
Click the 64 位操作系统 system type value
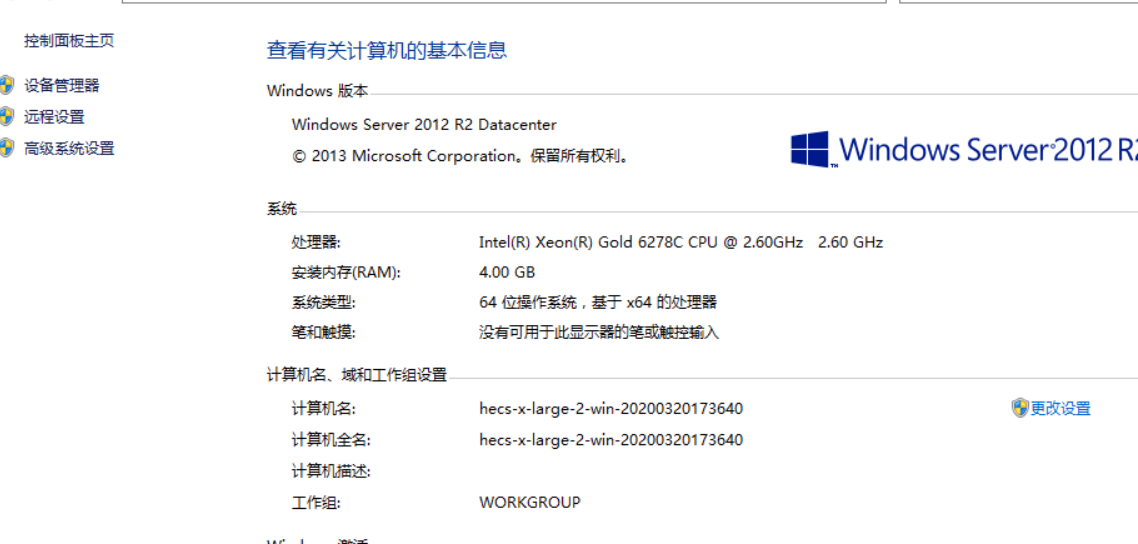tap(598, 302)
